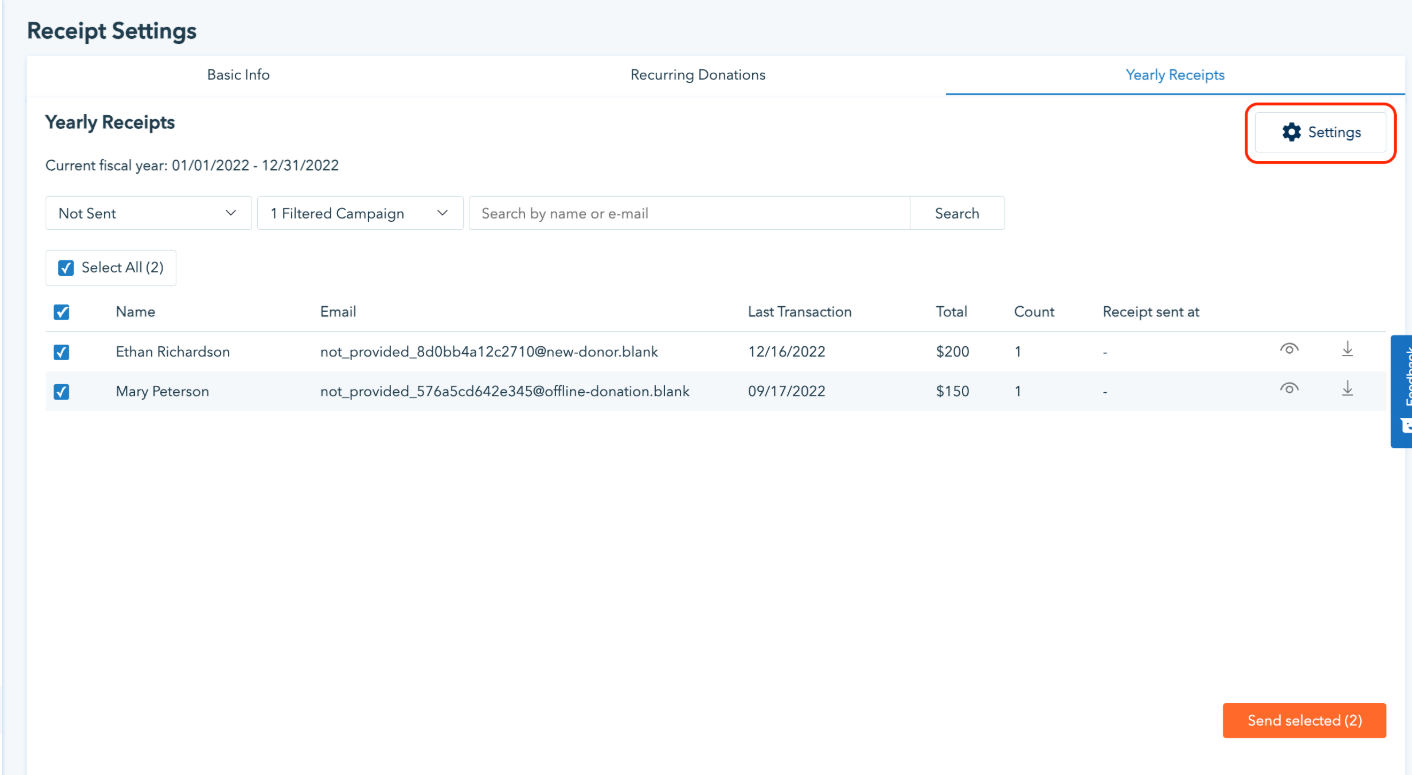Image resolution: width=1412 pixels, height=775 pixels.
Task: Deselect Mary Peterson's row checkbox
Action: (61, 392)
